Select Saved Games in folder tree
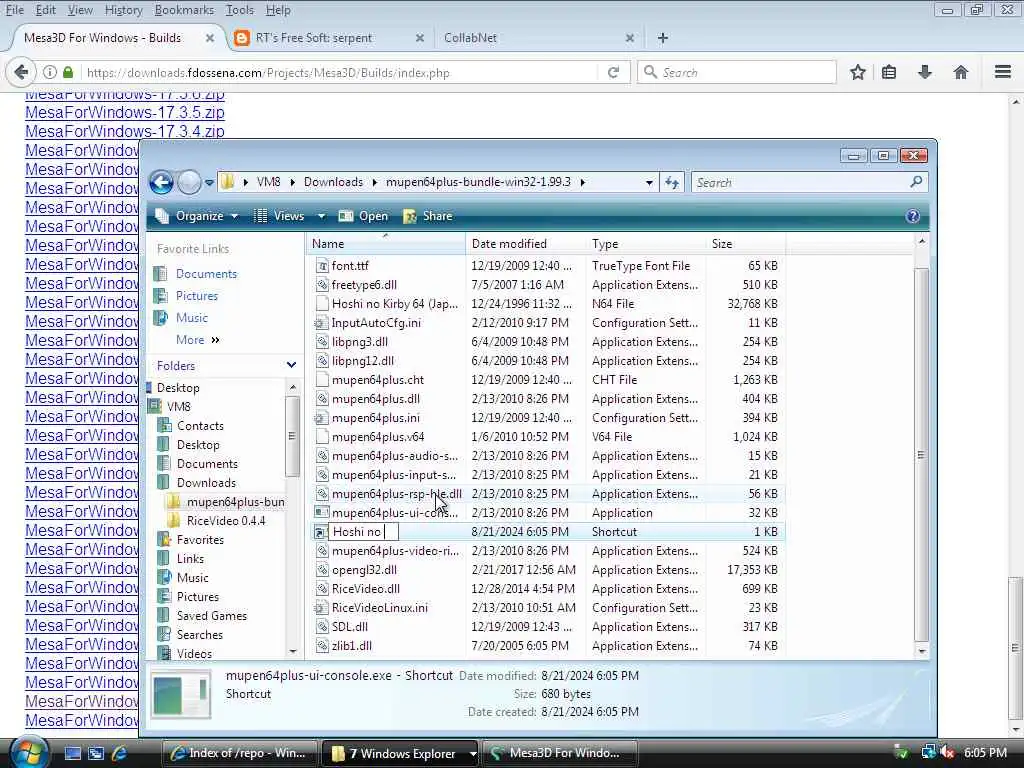 click(x=212, y=616)
